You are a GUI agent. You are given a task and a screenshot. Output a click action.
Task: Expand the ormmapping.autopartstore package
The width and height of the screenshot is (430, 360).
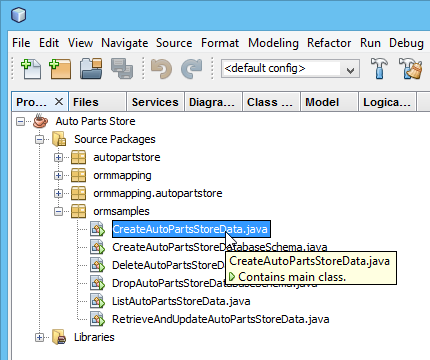point(58,193)
